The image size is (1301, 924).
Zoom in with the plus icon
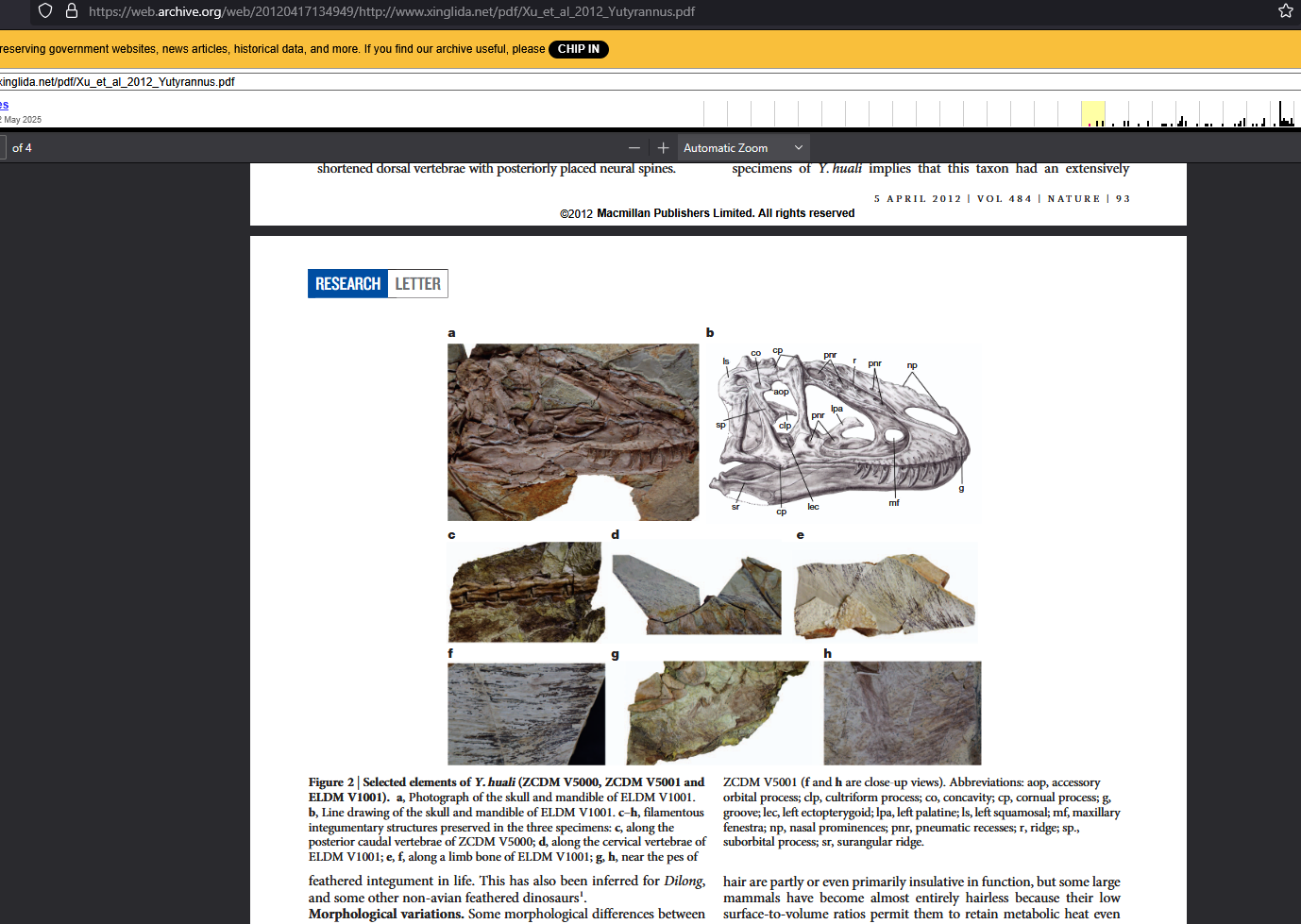(663, 148)
